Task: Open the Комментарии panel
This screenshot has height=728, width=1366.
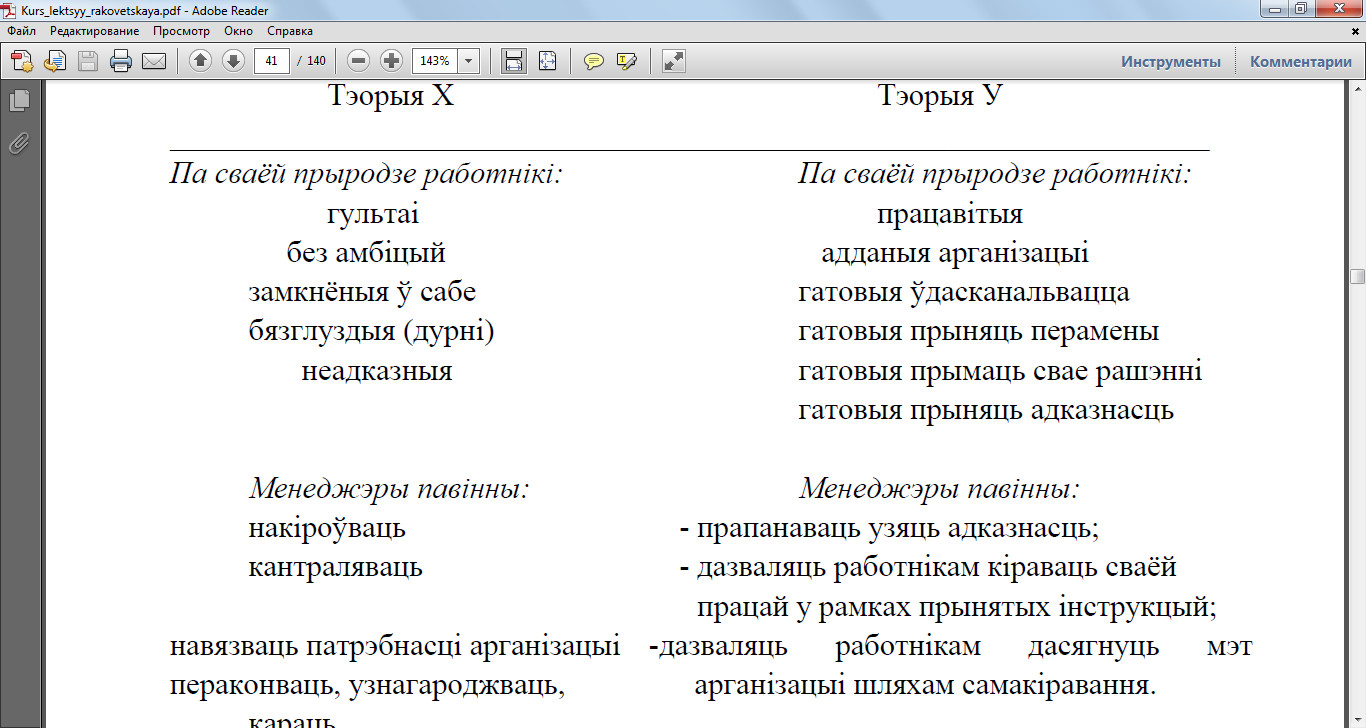Action: 1301,61
